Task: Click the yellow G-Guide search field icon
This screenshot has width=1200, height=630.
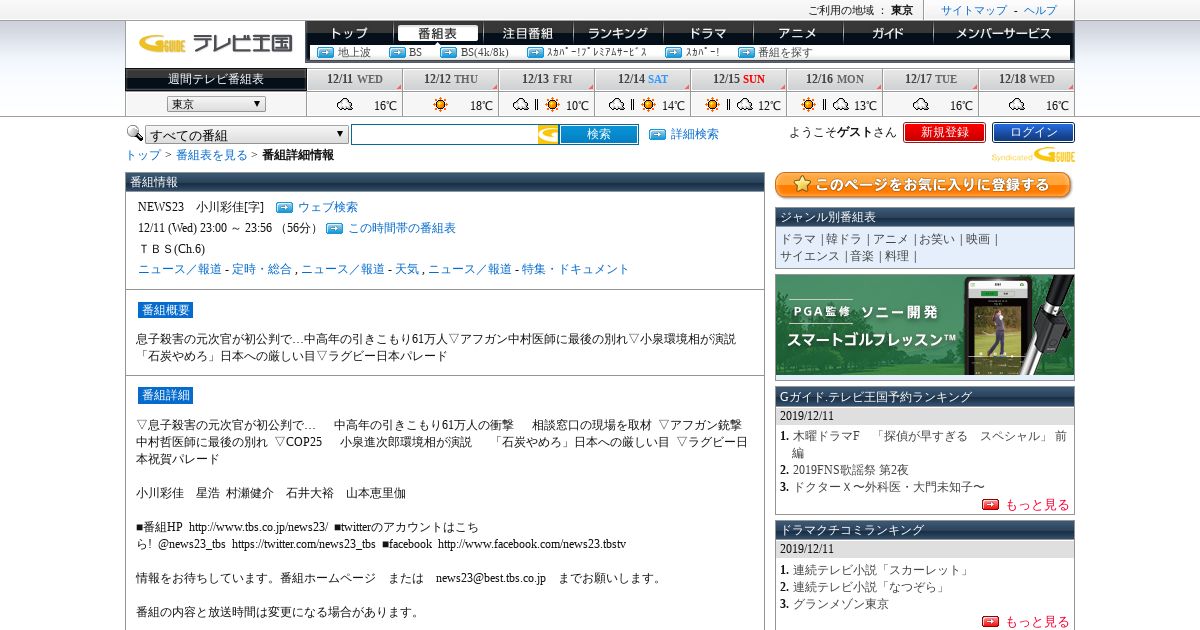Action: (x=548, y=134)
